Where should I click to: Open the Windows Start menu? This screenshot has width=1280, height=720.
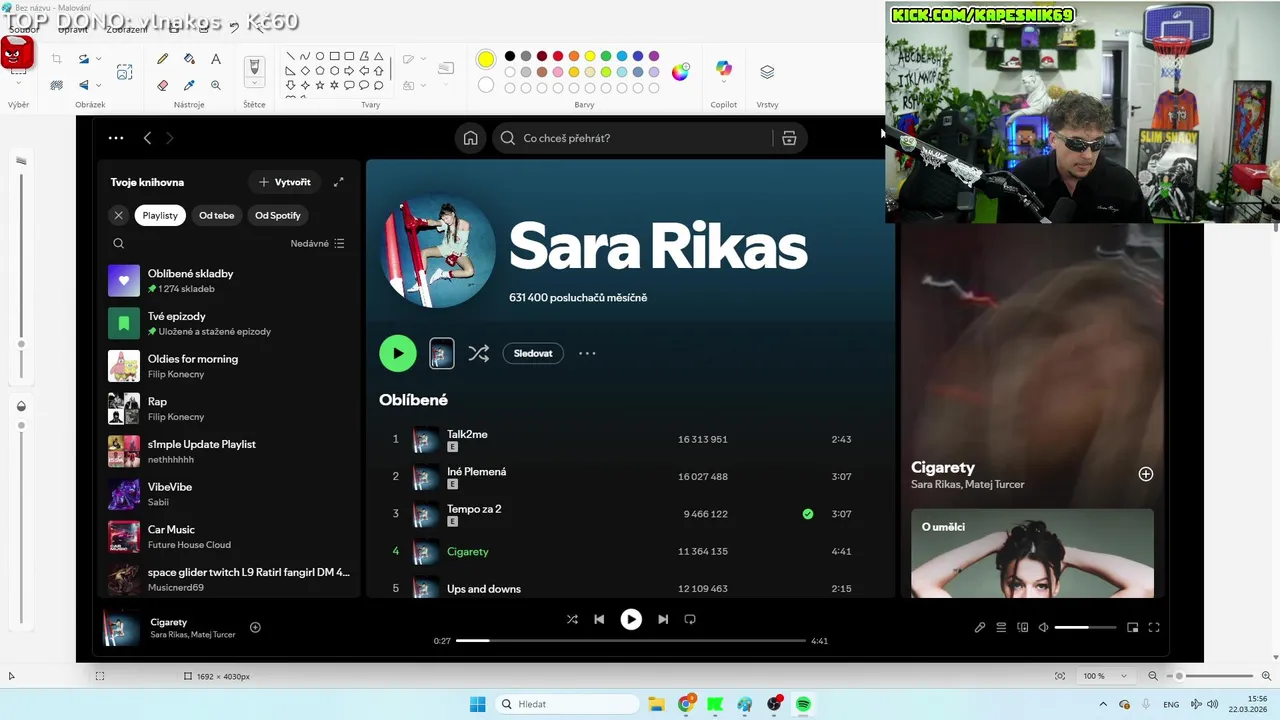tap(478, 704)
